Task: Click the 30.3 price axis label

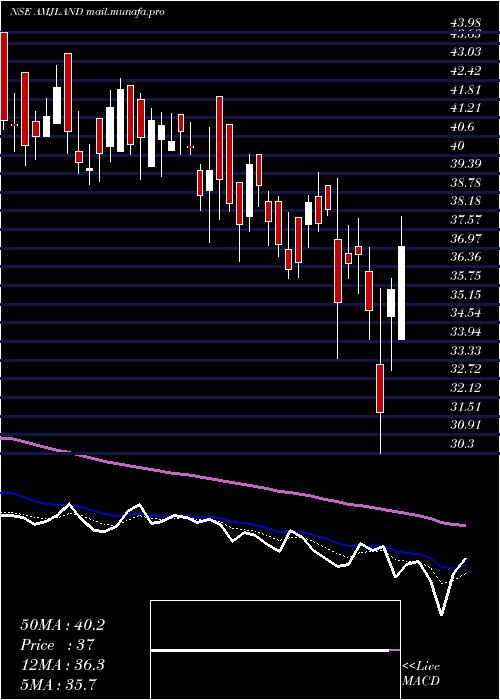Action: 463,444
